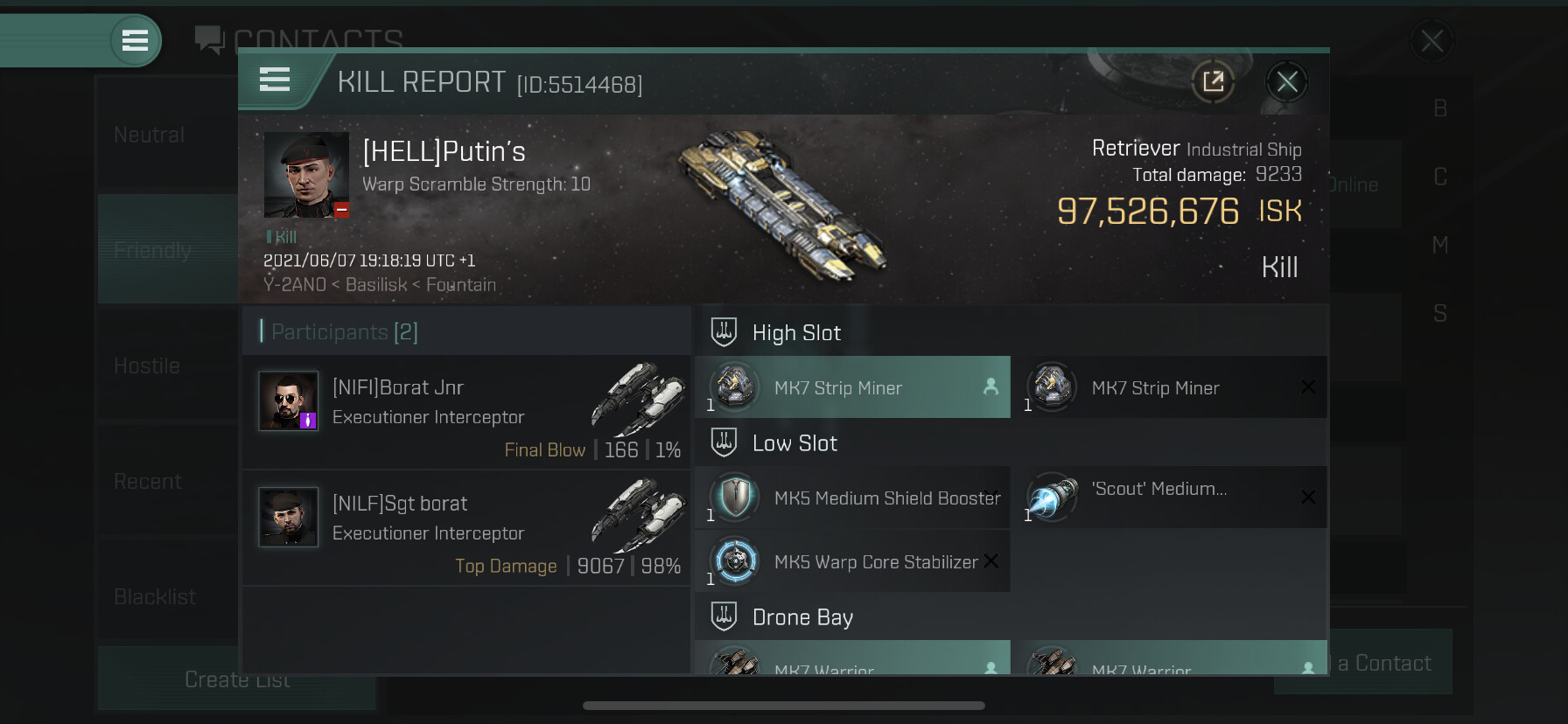Screen dimensions: 1568x724
Task: Open Sgt borat's character portrait
Action: coord(288,517)
